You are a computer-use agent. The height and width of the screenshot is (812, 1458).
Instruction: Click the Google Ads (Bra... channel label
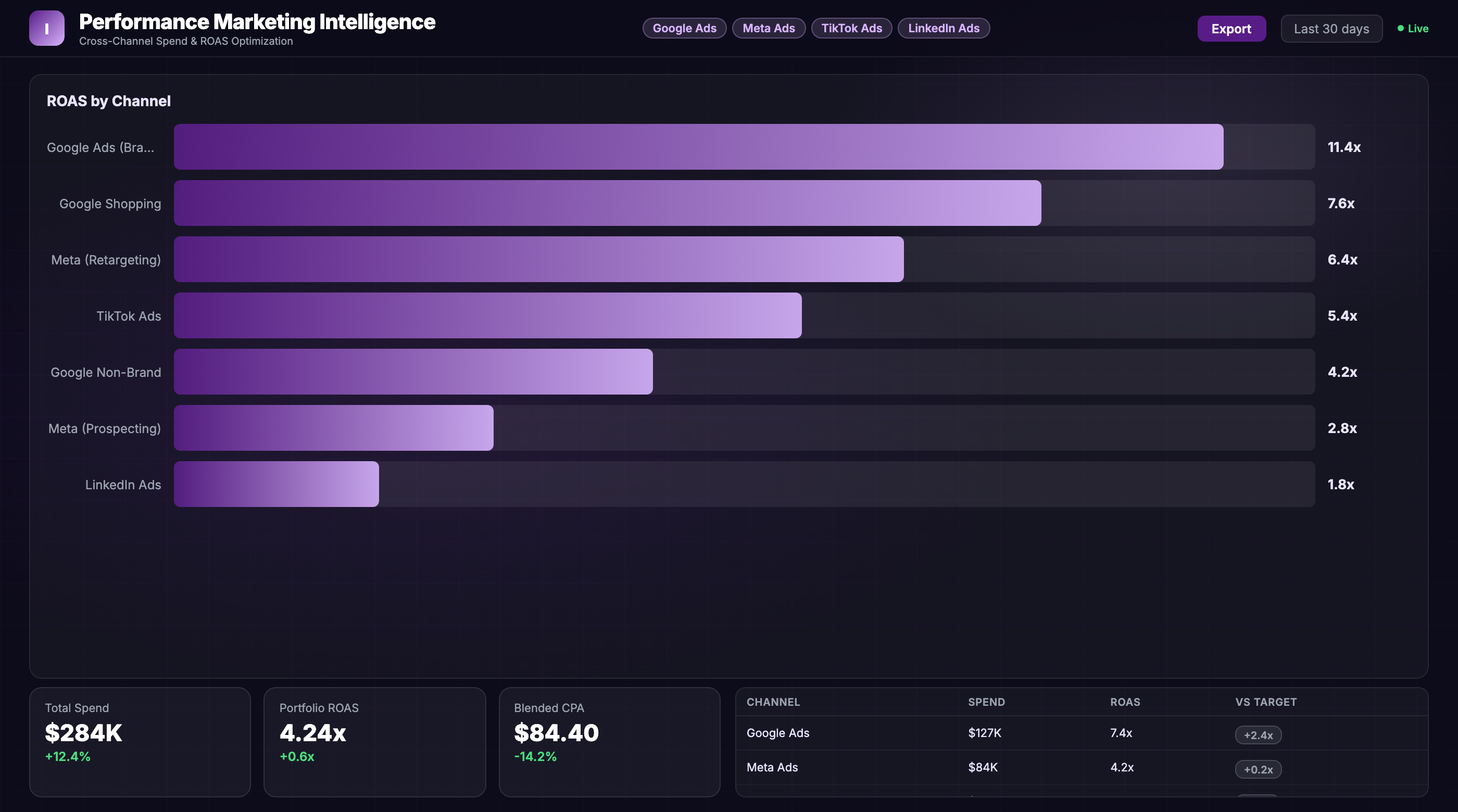(100, 148)
